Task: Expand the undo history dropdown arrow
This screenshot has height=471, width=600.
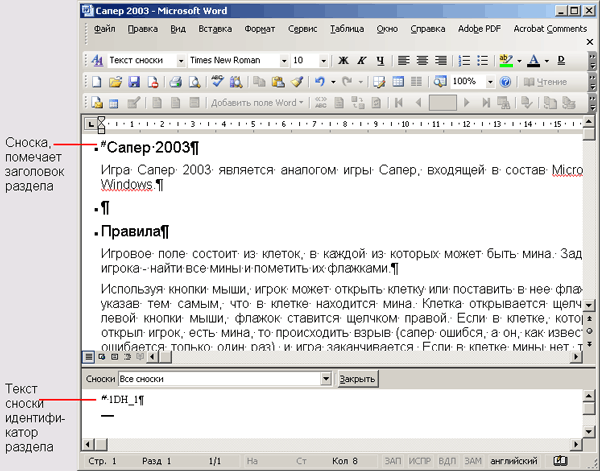Action: pos(333,82)
